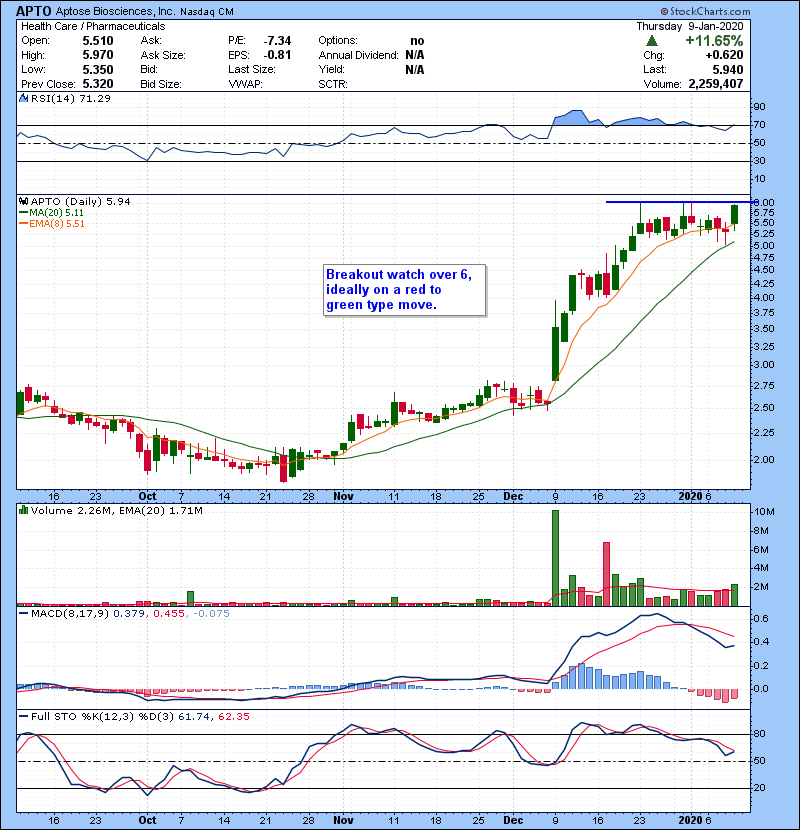
Task: Click the EPS value -0.81
Action: pos(277,55)
